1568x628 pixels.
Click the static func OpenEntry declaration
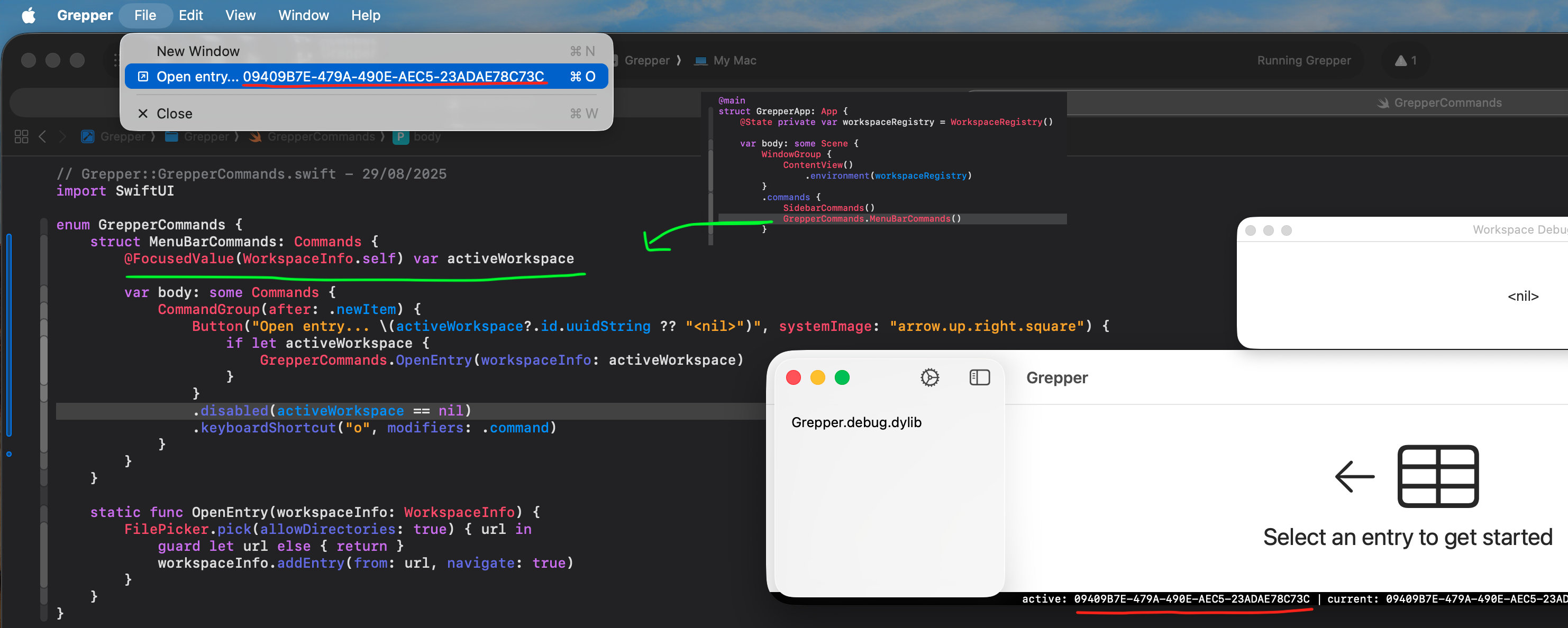click(x=315, y=512)
